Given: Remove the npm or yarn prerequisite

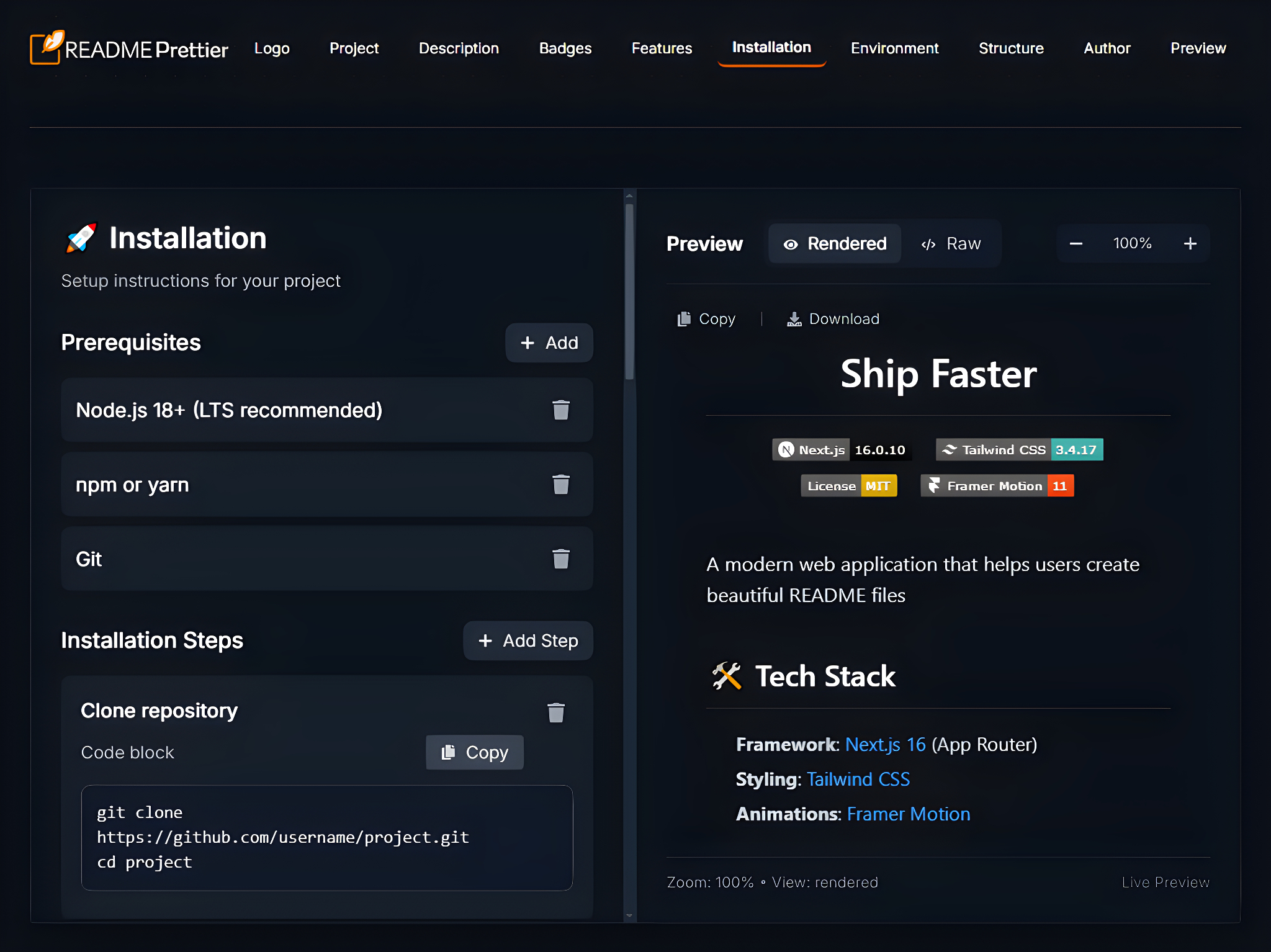Looking at the screenshot, I should [x=560, y=485].
